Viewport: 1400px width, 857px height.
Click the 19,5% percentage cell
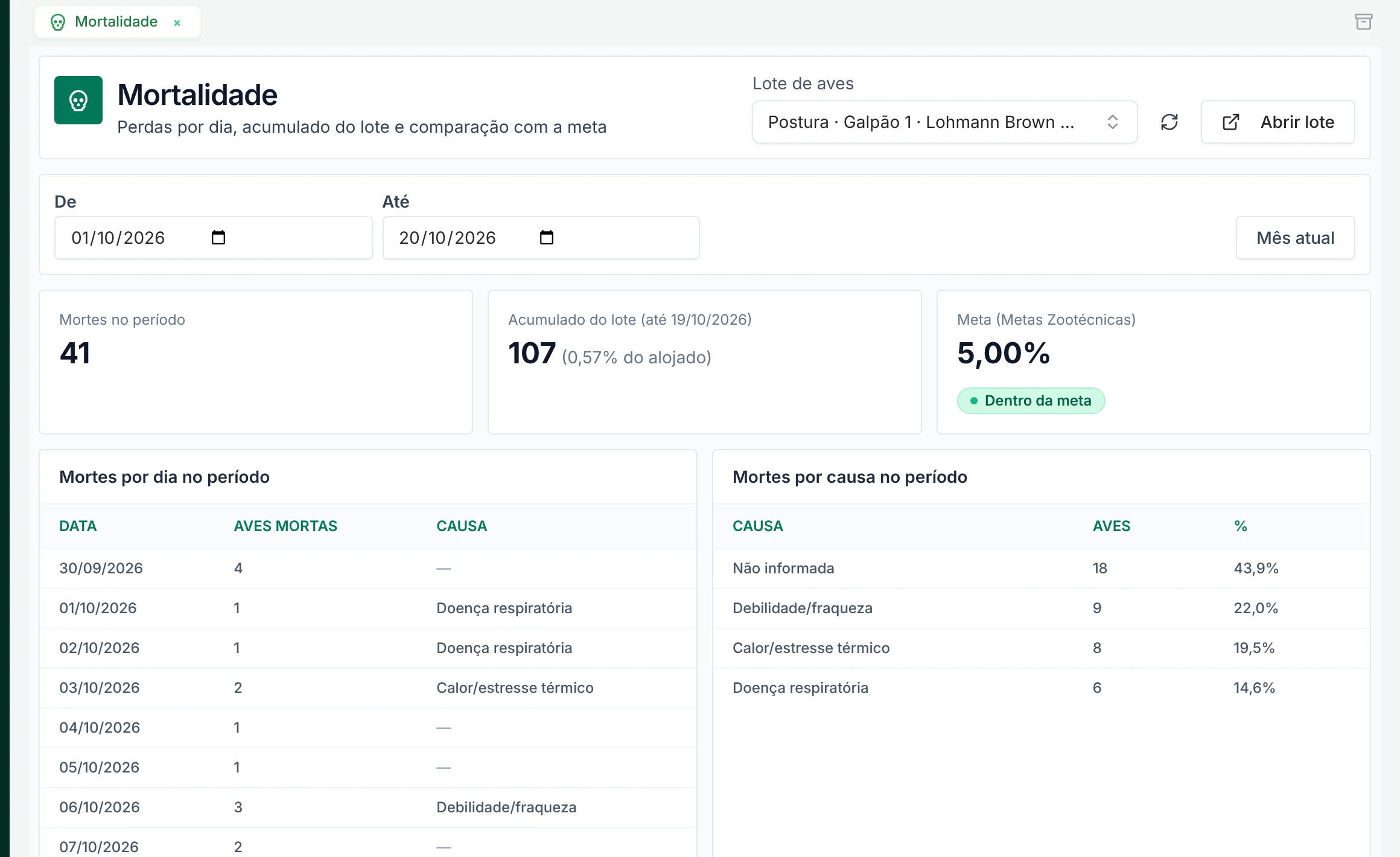point(1254,648)
